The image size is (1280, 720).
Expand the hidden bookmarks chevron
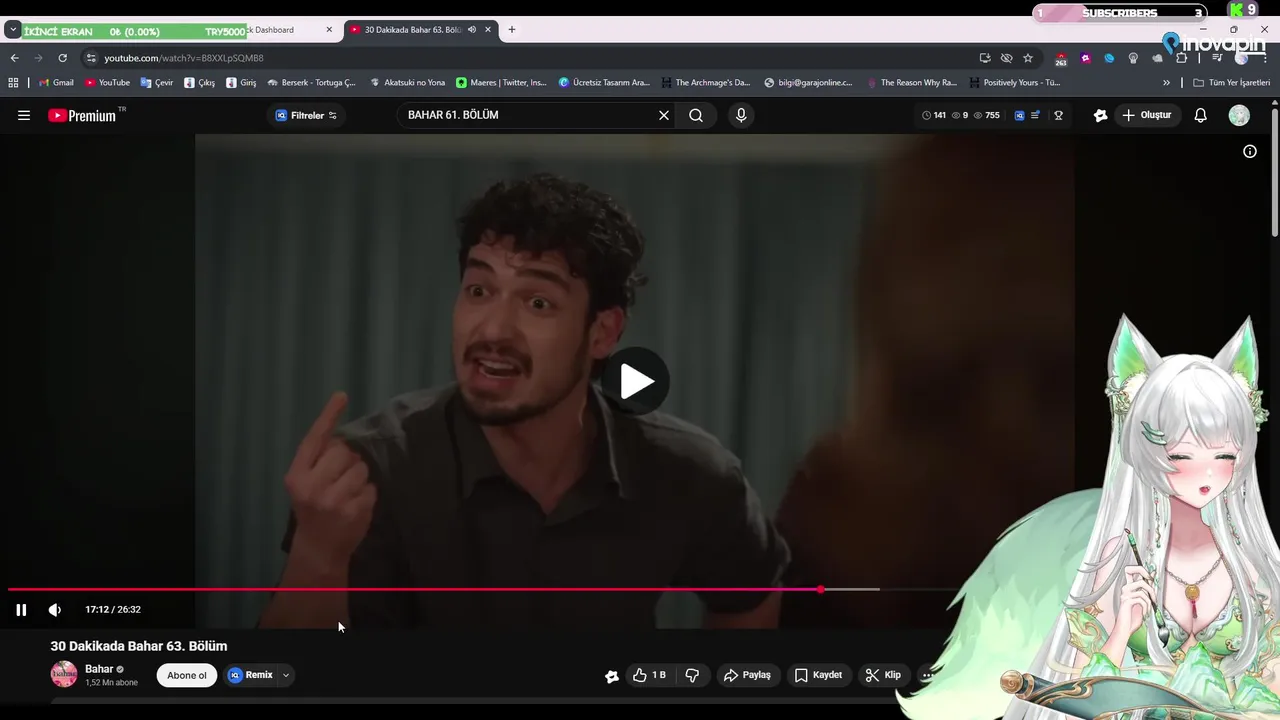coord(1166,83)
